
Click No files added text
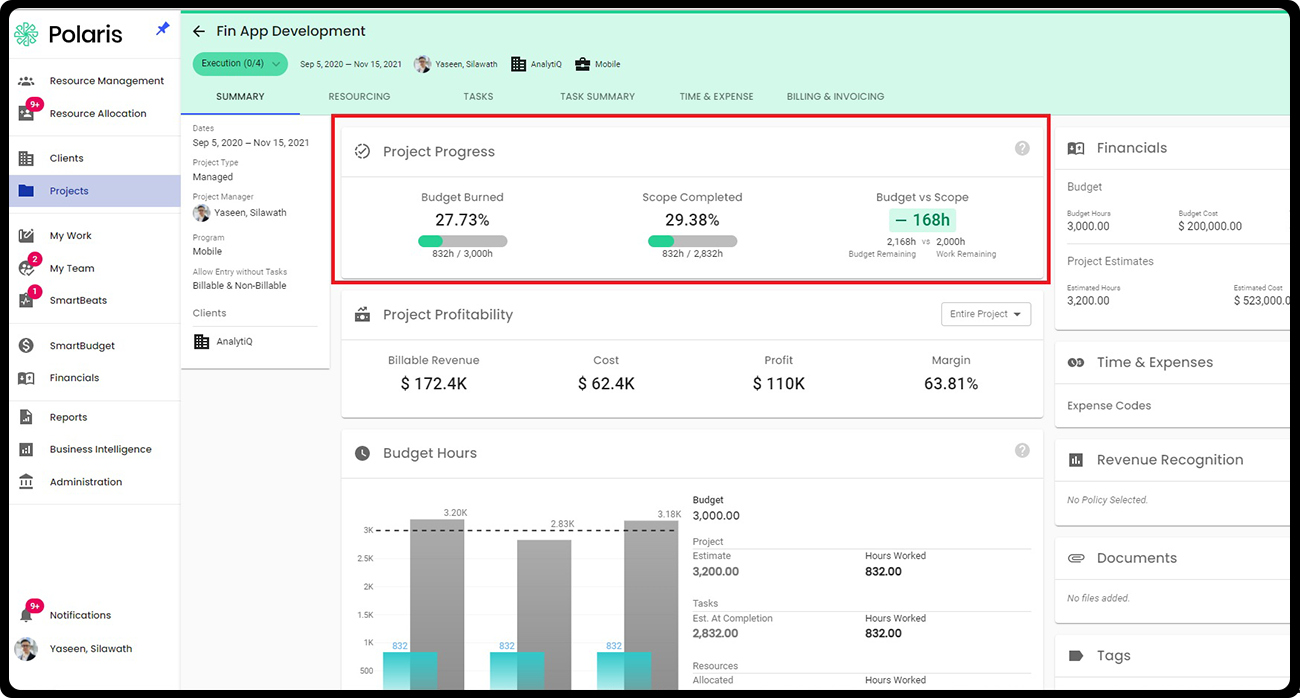pos(1098,598)
